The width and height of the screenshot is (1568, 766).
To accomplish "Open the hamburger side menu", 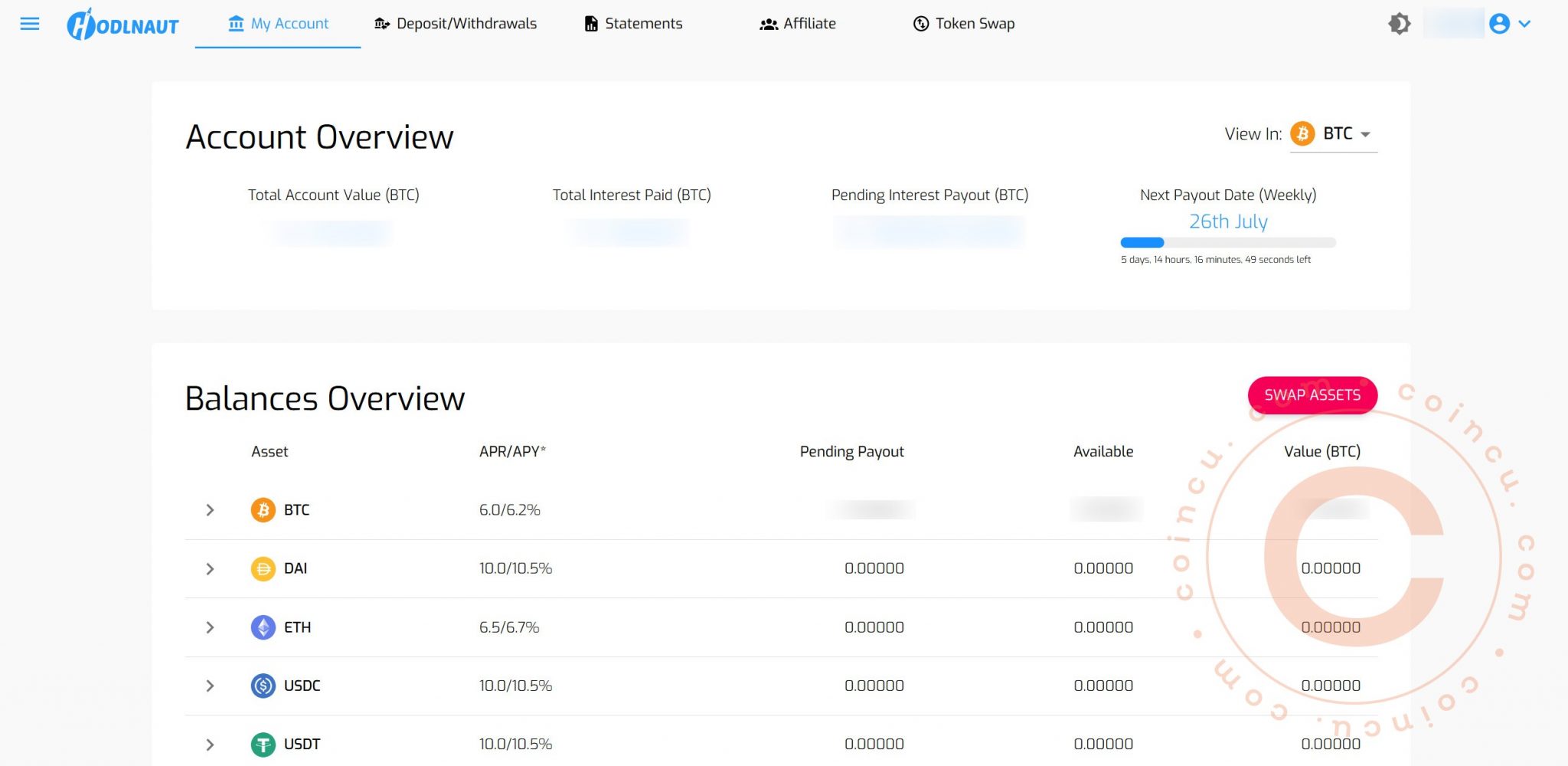I will (30, 24).
